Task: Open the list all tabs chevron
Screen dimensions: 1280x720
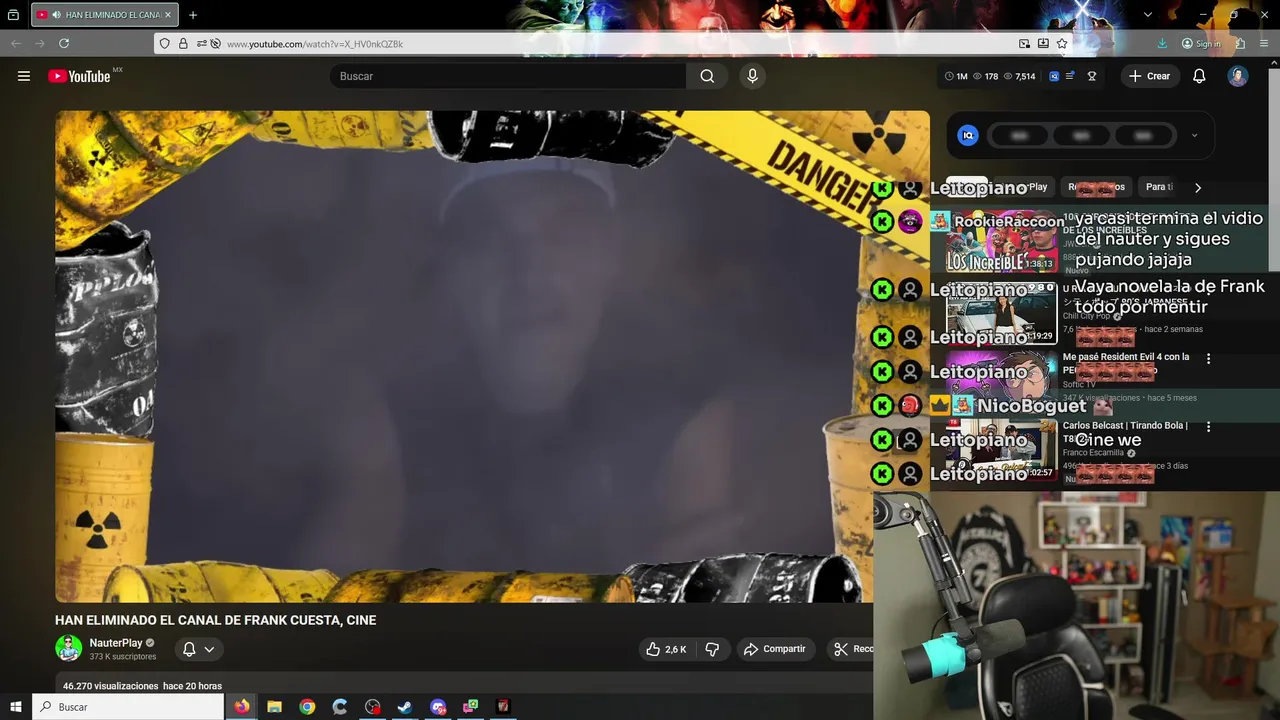Action: (1148, 15)
